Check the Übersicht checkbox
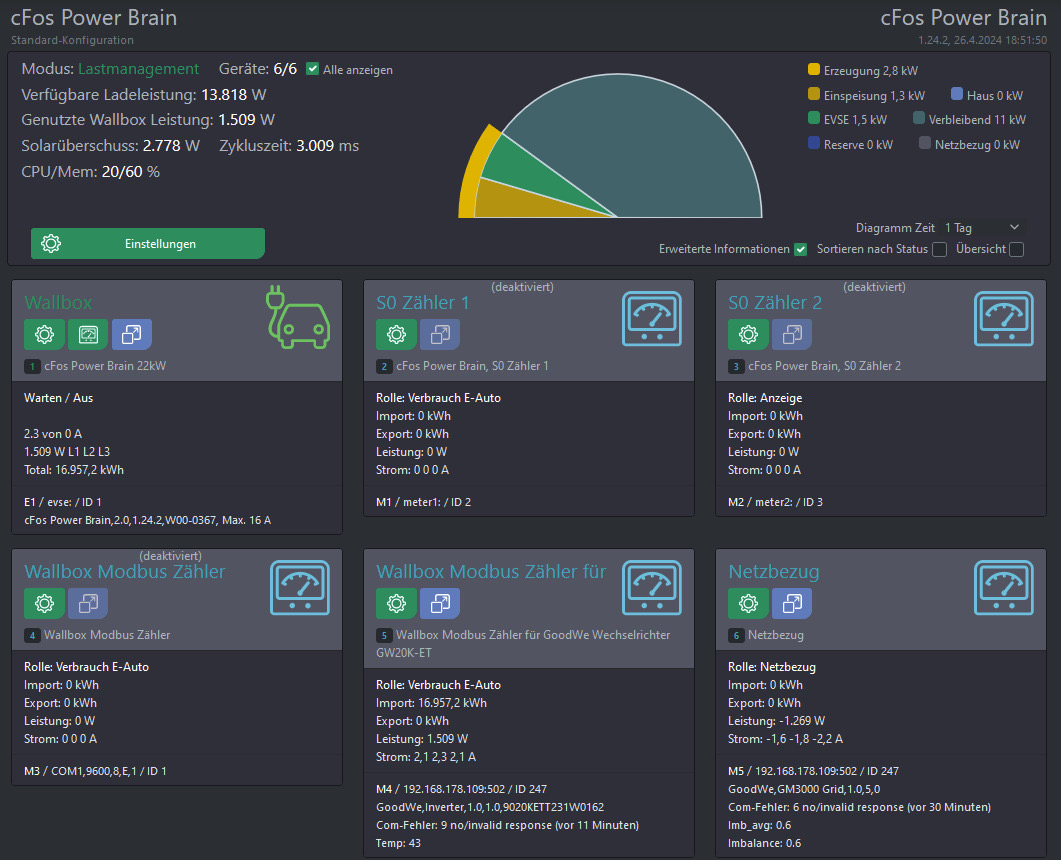This screenshot has height=860, width=1061. coord(1016,249)
